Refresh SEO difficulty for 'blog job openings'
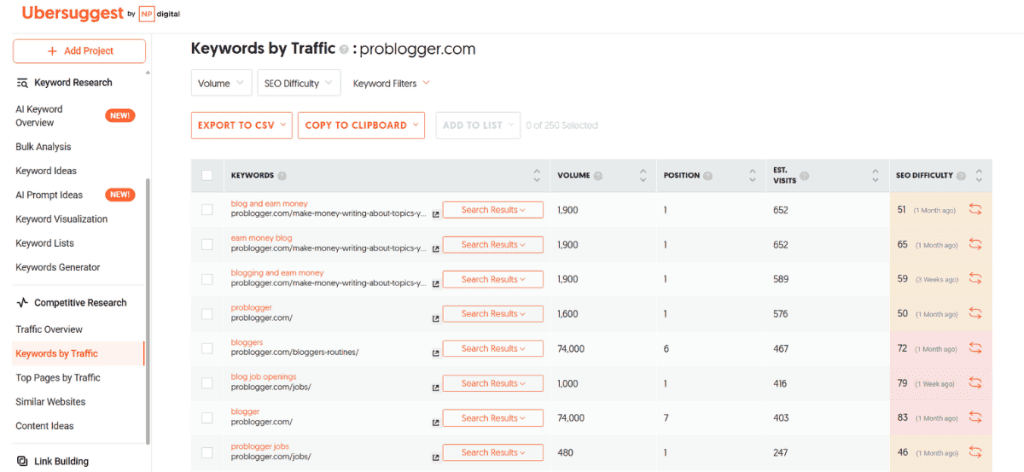 [x=975, y=383]
